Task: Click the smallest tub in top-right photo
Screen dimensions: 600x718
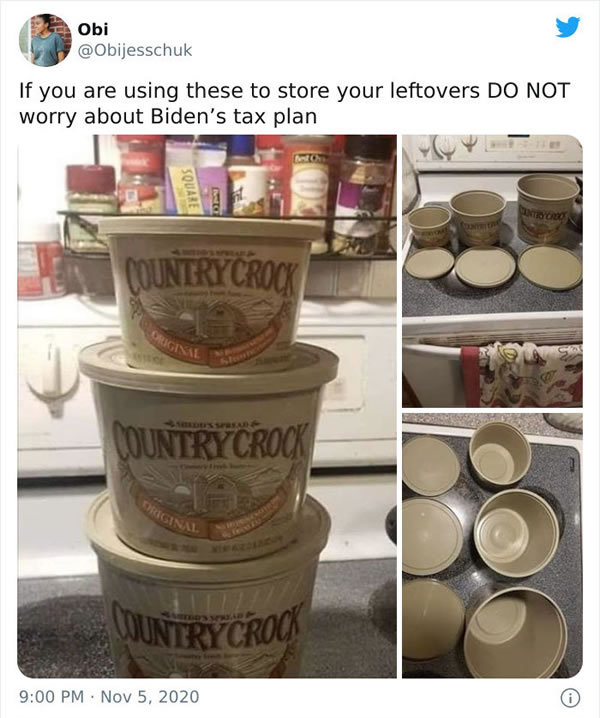Action: point(430,227)
